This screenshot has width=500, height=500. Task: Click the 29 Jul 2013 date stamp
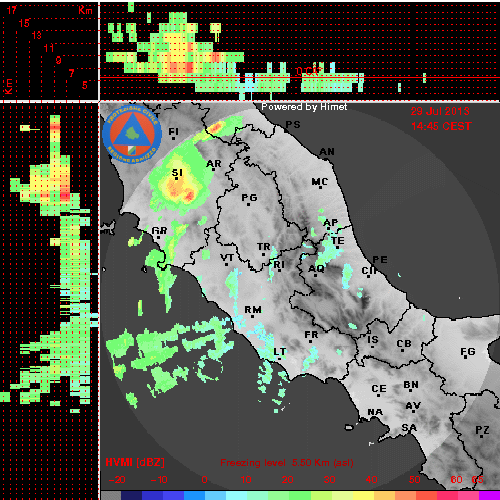click(x=440, y=111)
